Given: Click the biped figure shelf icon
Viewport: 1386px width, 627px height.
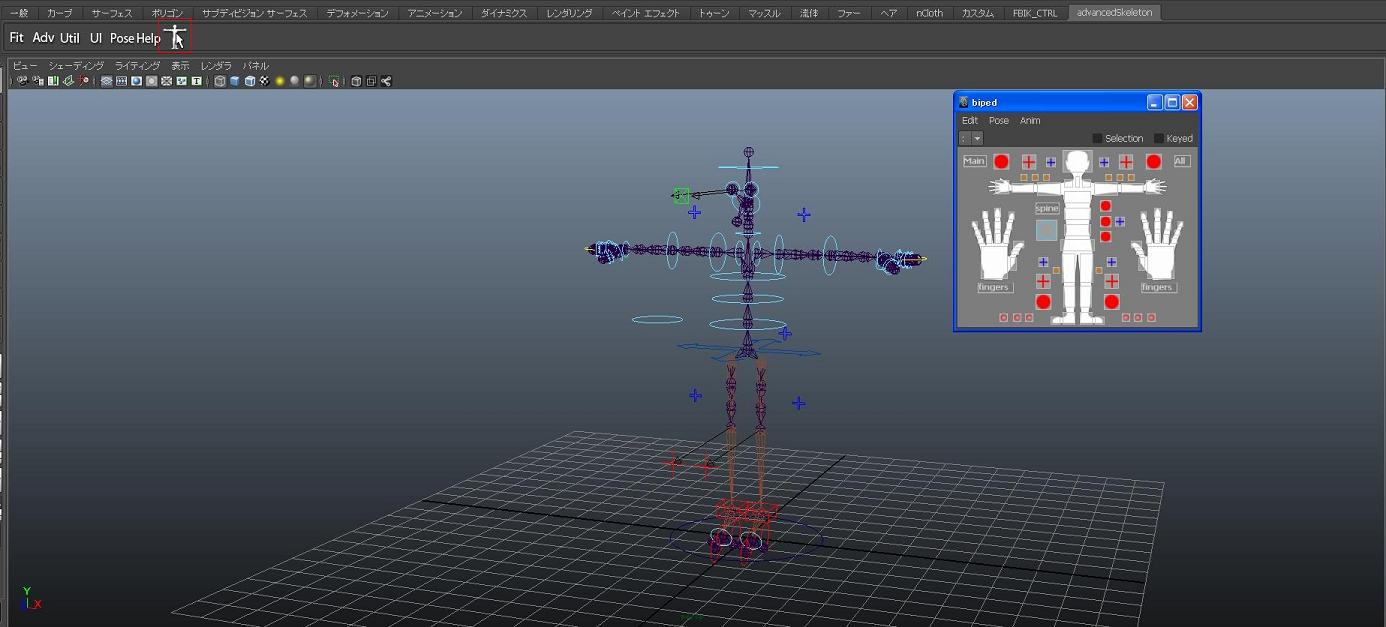Looking at the screenshot, I should [x=176, y=37].
